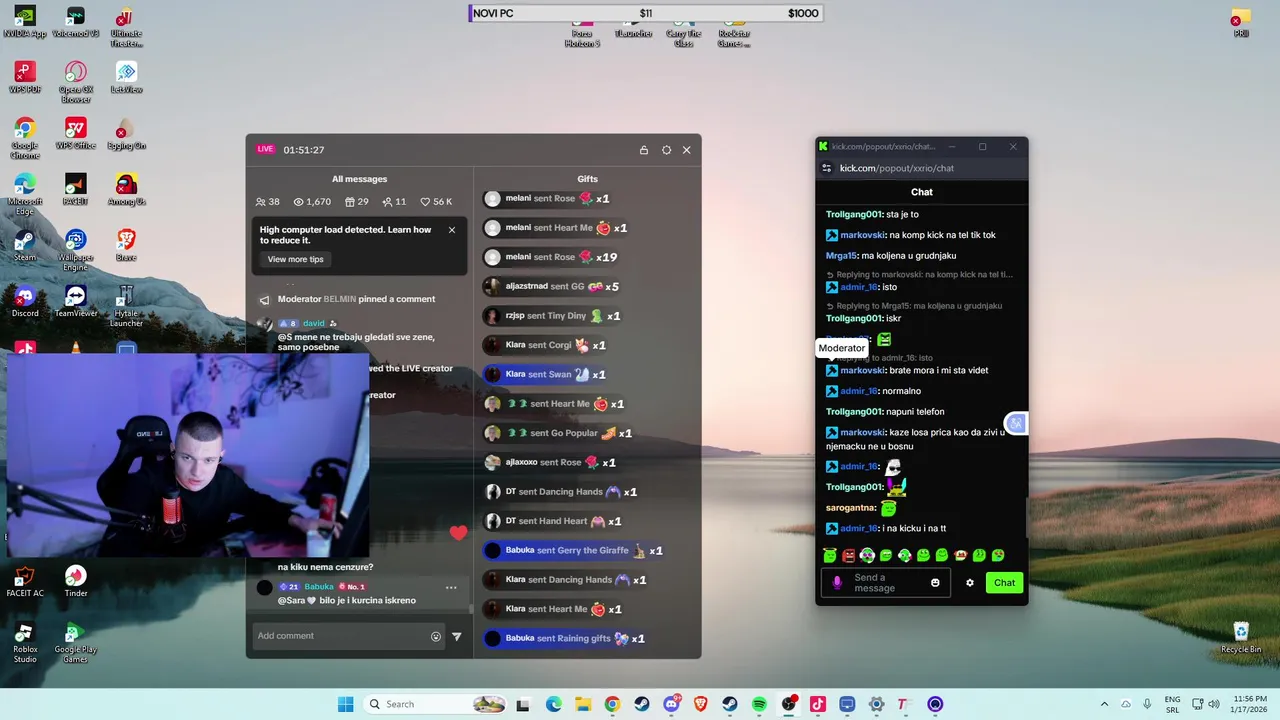Click 'Babuka sent Raining gifts' entry
This screenshot has width=1280, height=720.
tap(565, 638)
